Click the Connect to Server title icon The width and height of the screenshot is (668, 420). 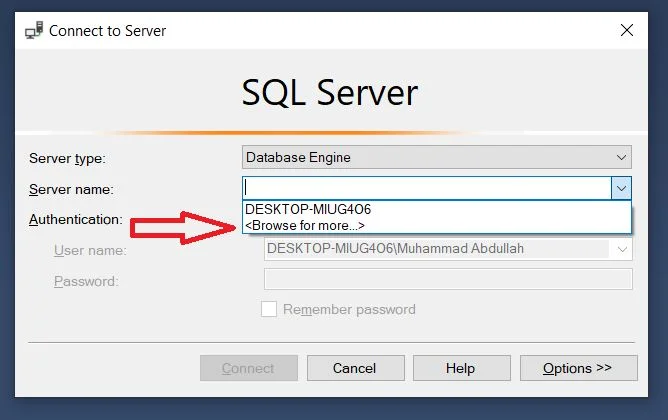point(33,30)
